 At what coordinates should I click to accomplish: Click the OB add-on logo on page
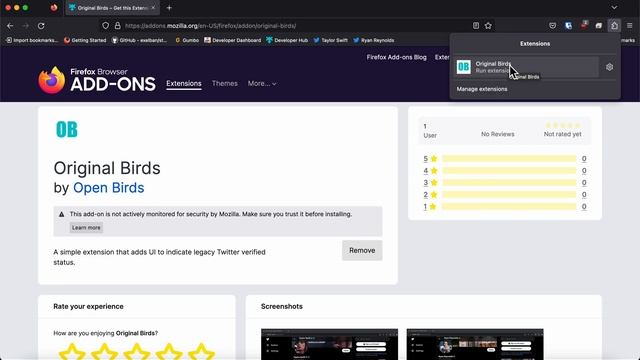pyautogui.click(x=67, y=129)
